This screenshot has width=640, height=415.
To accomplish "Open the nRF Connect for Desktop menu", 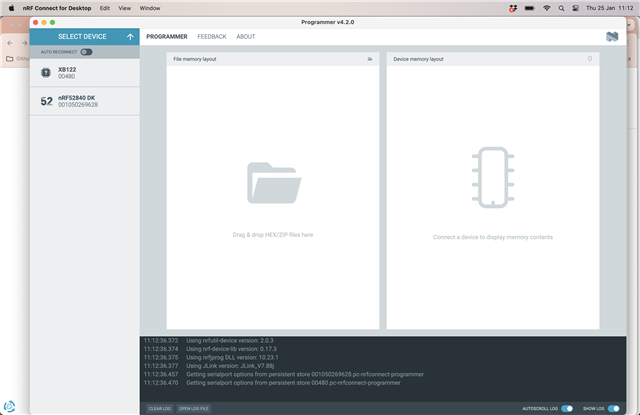I will tap(57, 8).
